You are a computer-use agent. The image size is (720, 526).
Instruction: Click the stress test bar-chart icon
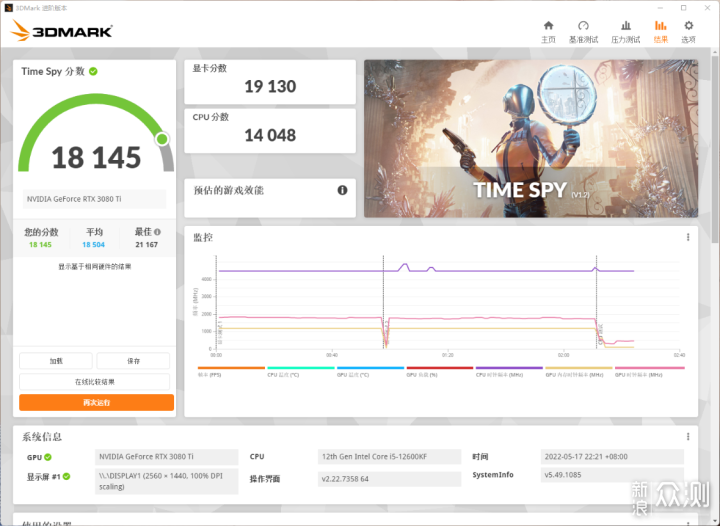[x=625, y=26]
